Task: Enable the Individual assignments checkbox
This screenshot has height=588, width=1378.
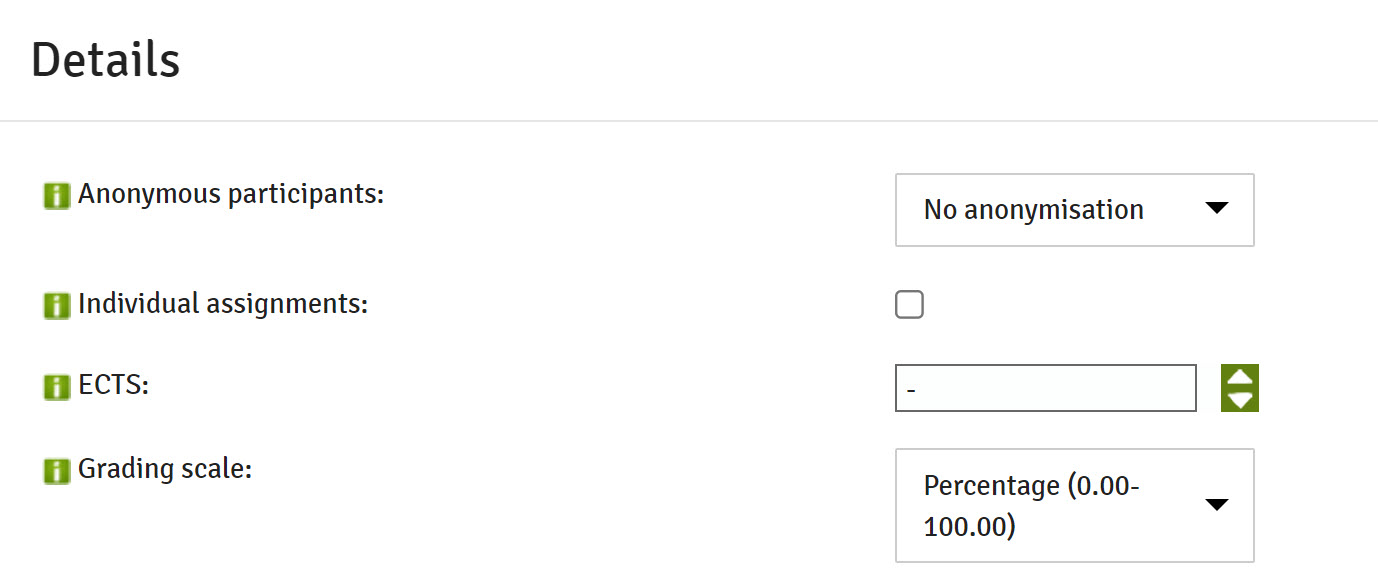Action: click(x=909, y=305)
